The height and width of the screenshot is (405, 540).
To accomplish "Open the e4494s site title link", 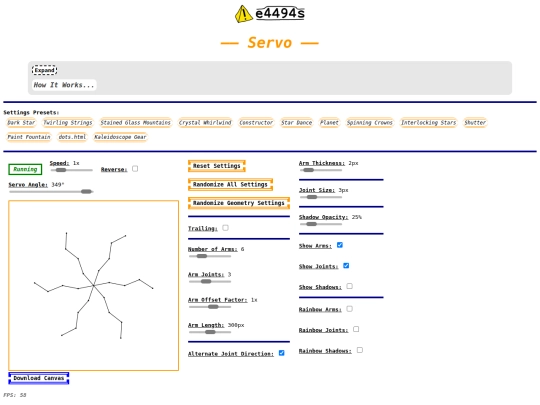I will click(280, 13).
